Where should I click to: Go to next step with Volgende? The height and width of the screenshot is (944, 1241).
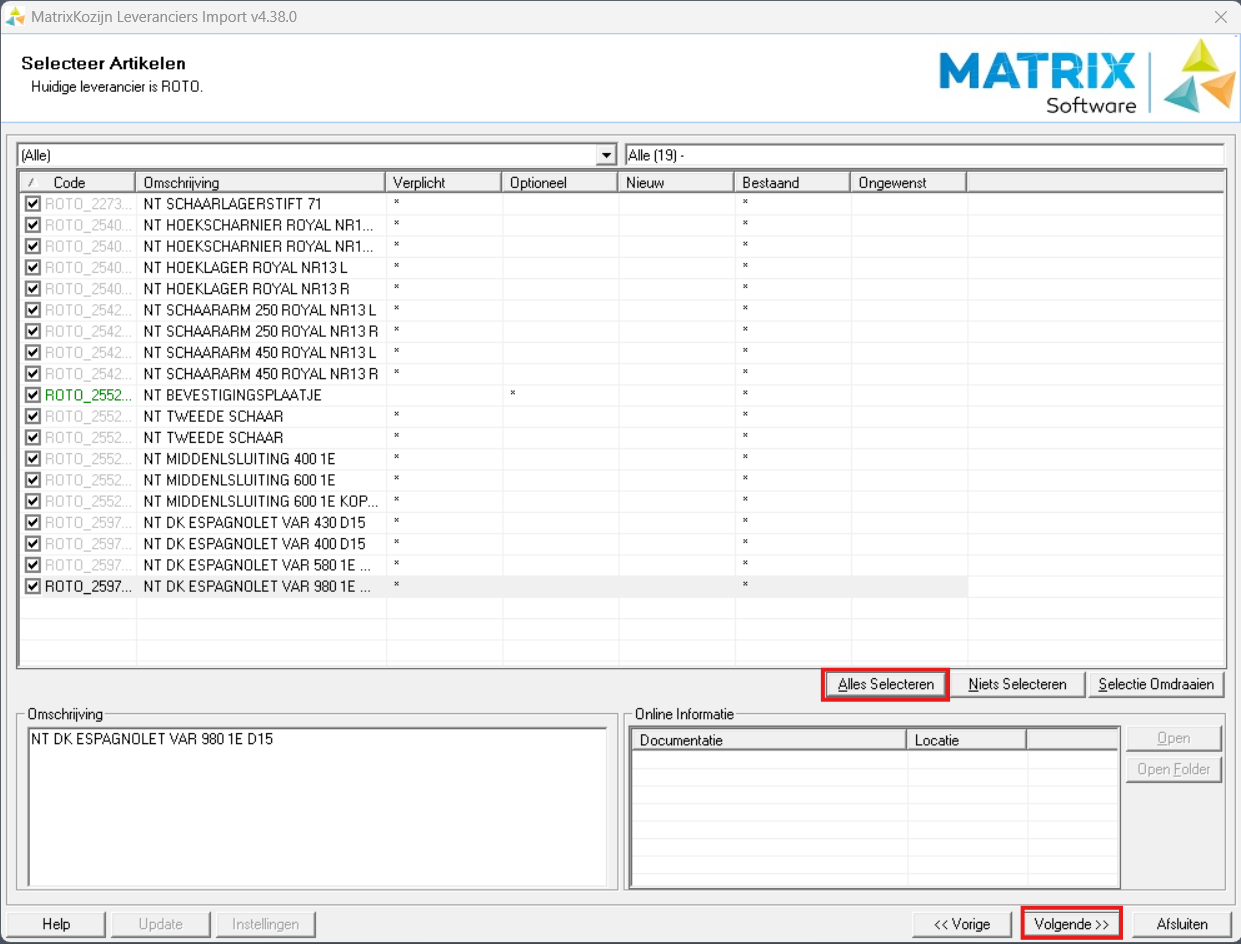1071,924
